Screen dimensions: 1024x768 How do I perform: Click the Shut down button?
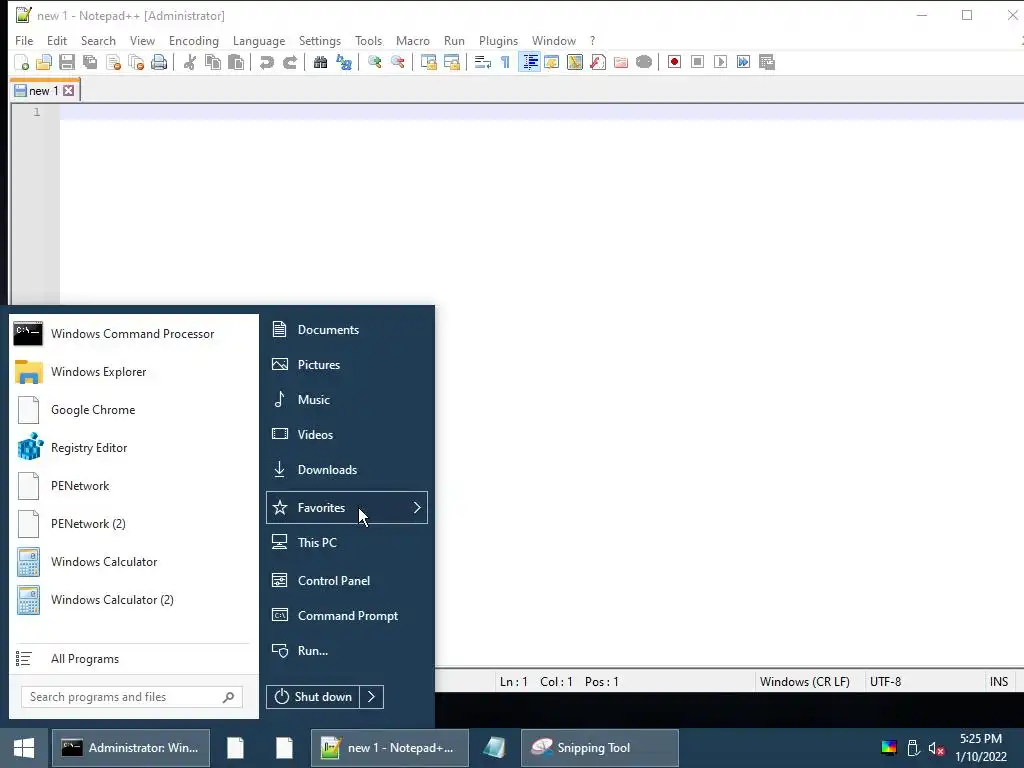(x=313, y=697)
